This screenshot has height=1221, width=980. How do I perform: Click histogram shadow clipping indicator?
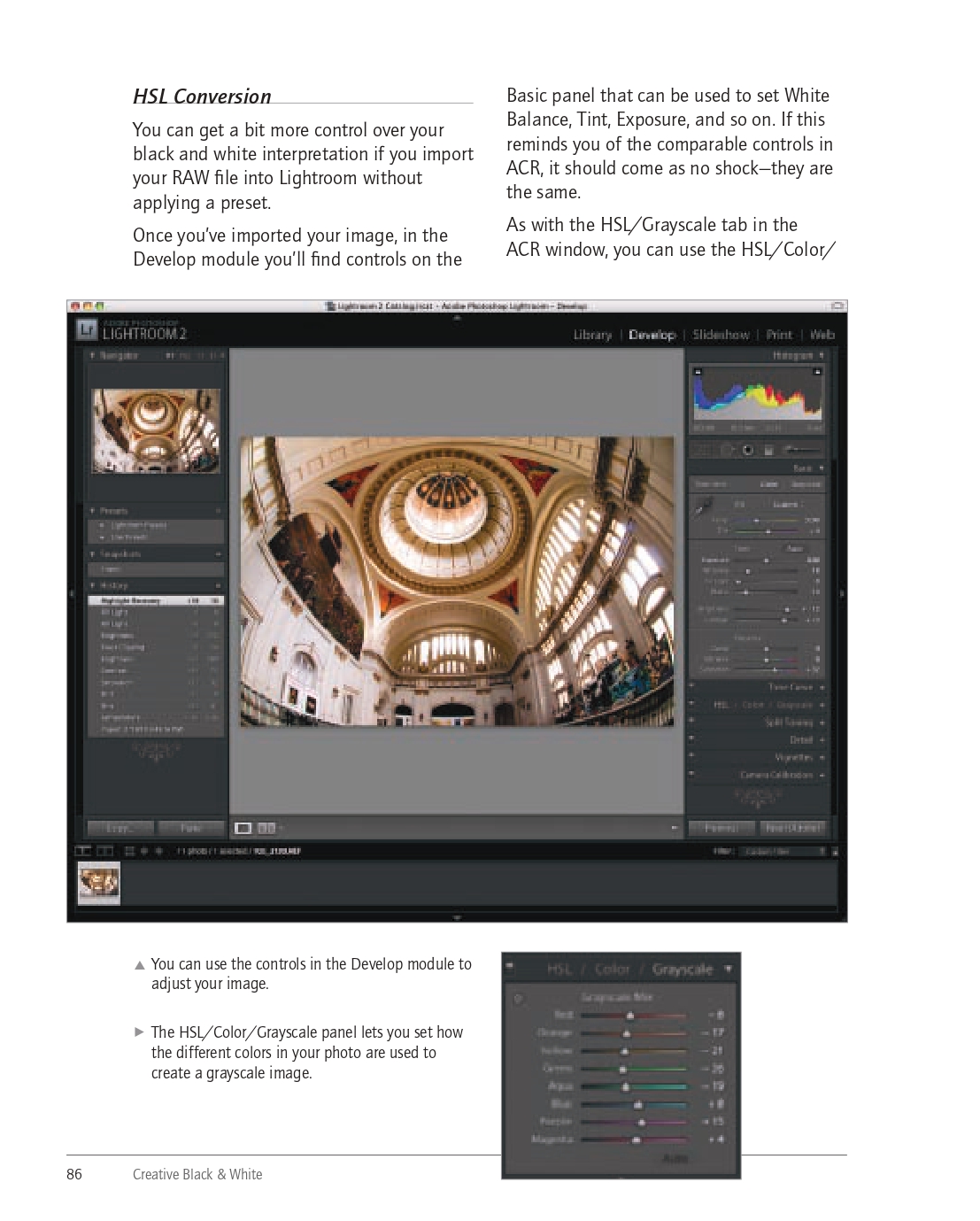(697, 372)
